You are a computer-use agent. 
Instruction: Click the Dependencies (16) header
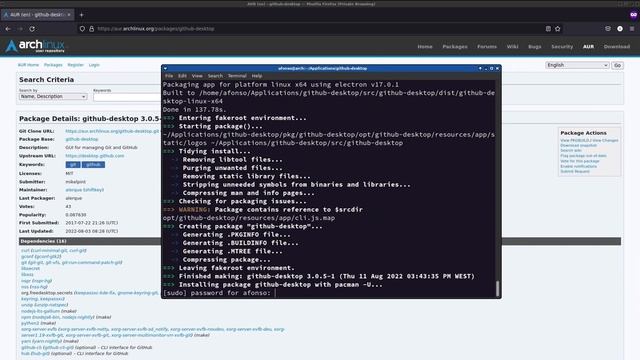pos(320,242)
